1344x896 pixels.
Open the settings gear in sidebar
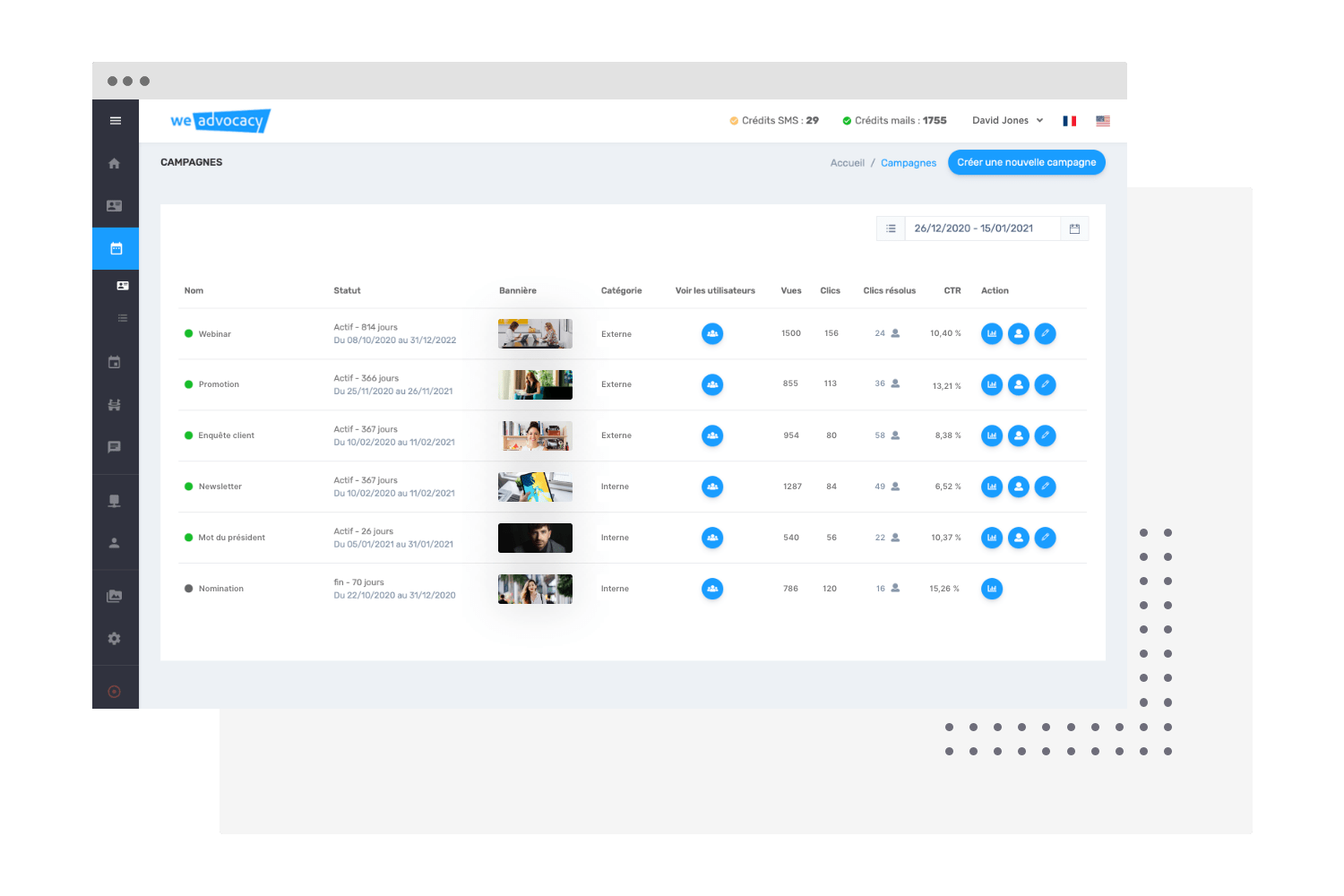tap(115, 639)
